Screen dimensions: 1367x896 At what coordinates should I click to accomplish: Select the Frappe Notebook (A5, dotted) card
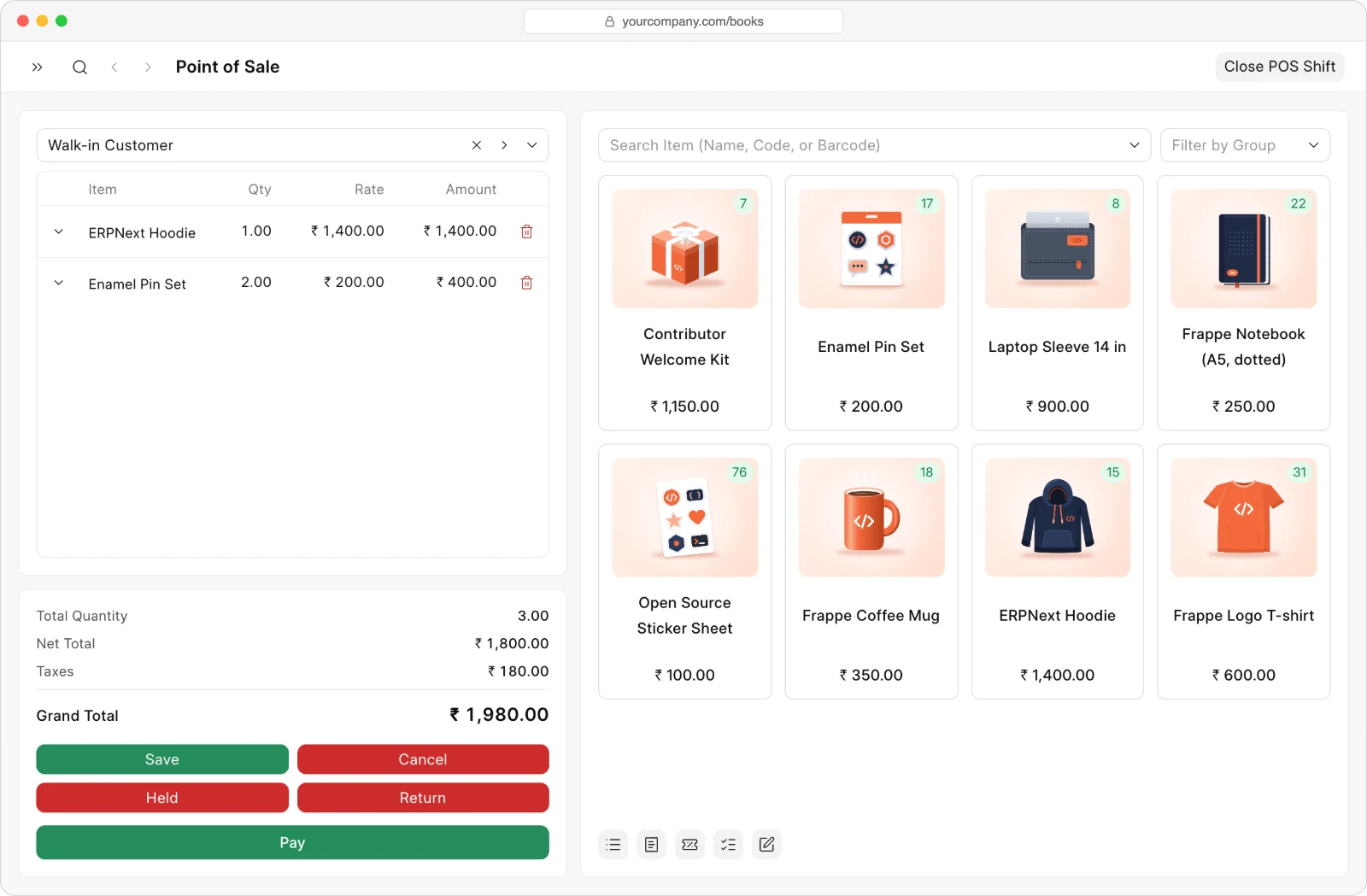[x=1243, y=303]
